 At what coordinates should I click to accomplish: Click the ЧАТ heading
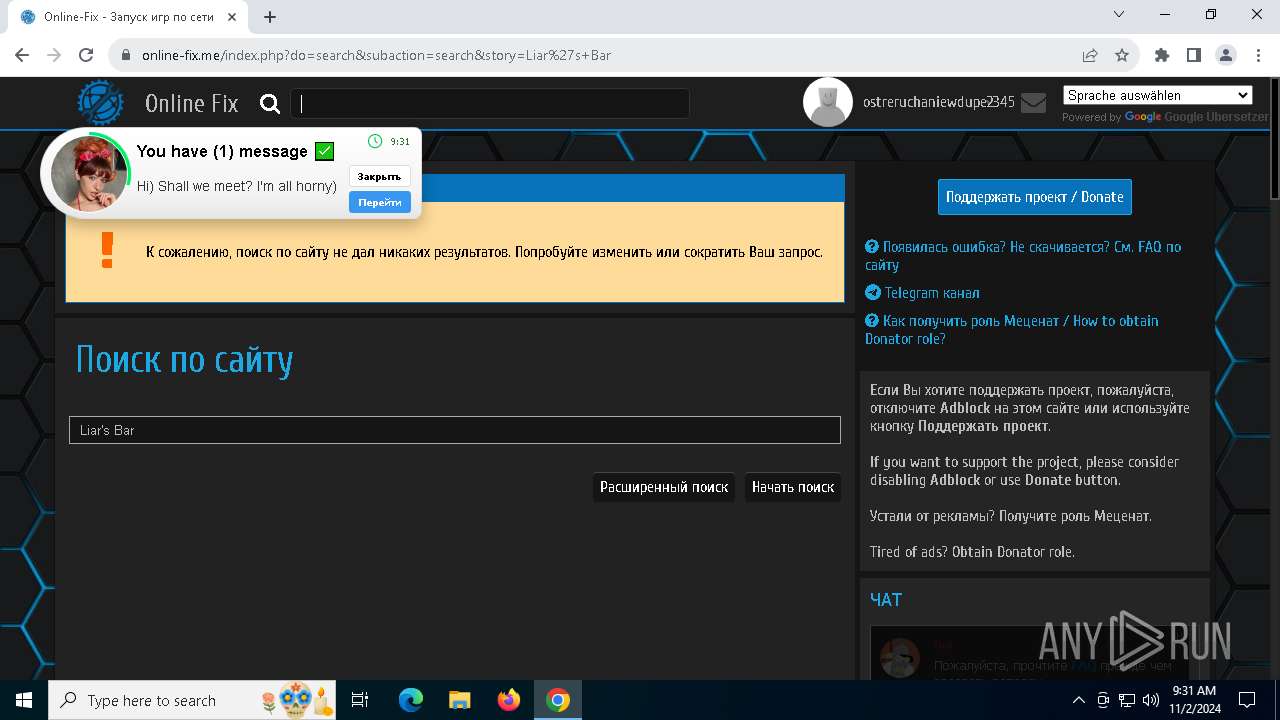(x=886, y=600)
